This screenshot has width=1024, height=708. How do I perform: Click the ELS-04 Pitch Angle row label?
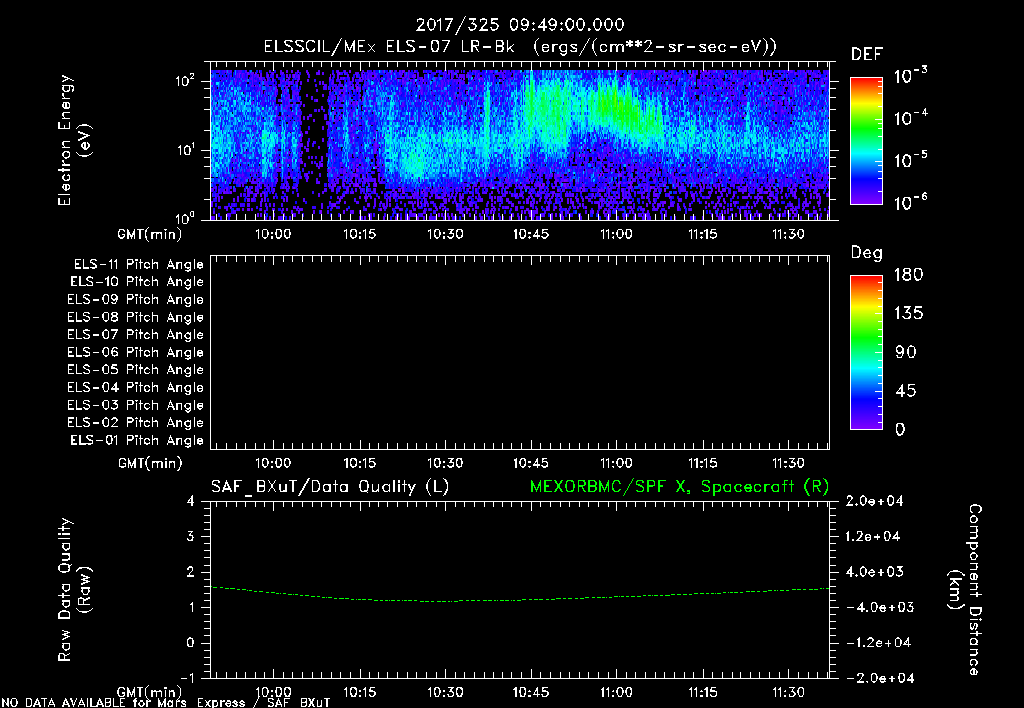135,387
